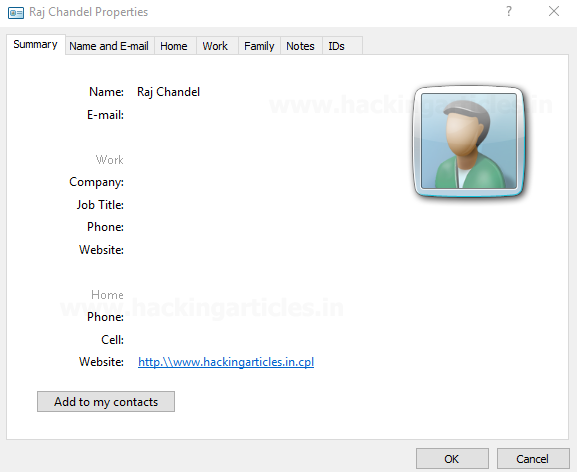This screenshot has width=577, height=472.
Task: Click the Job Title: label
Action: click(x=100, y=205)
